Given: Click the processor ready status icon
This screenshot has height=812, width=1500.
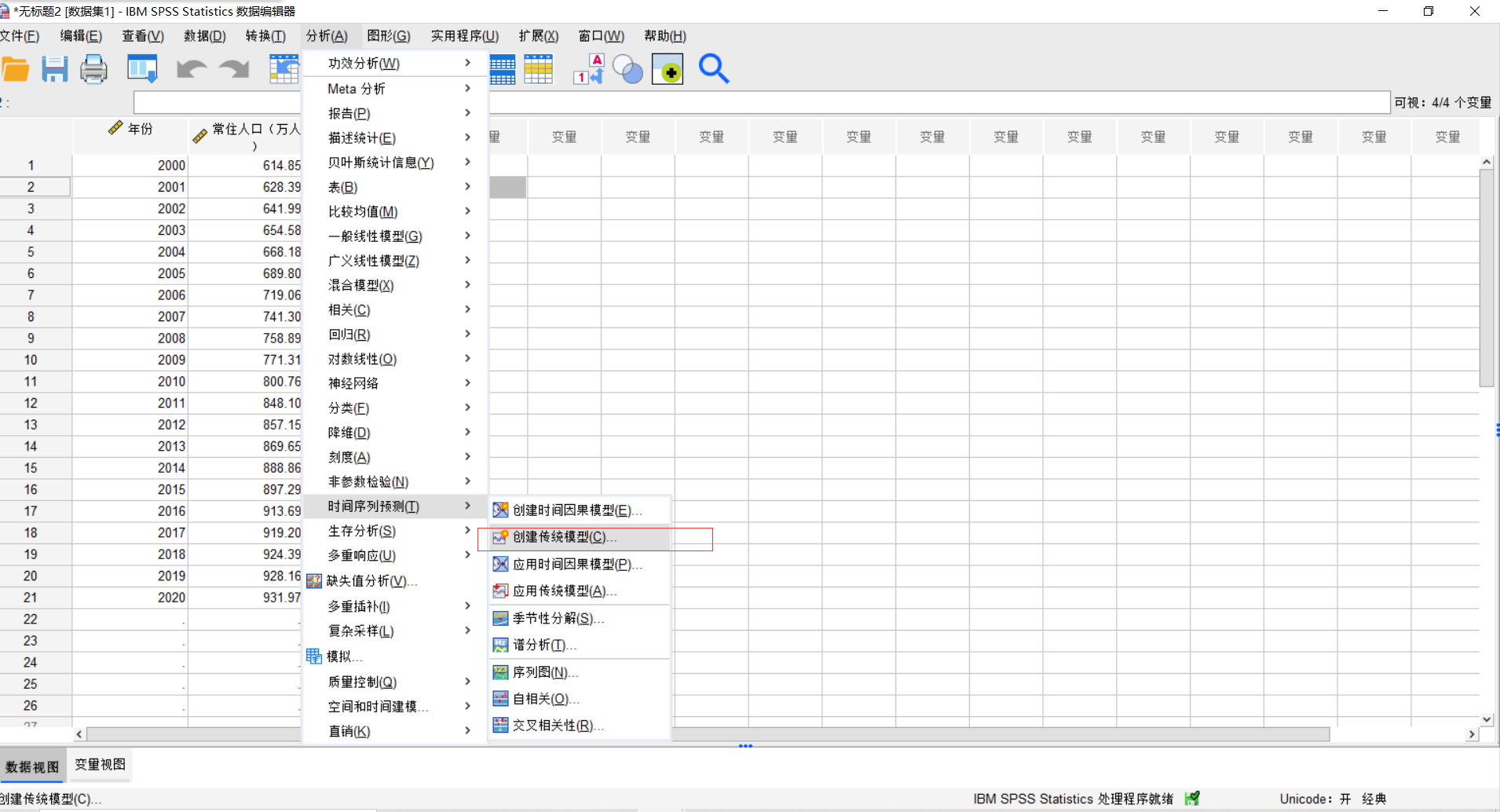Looking at the screenshot, I should click(x=1192, y=799).
